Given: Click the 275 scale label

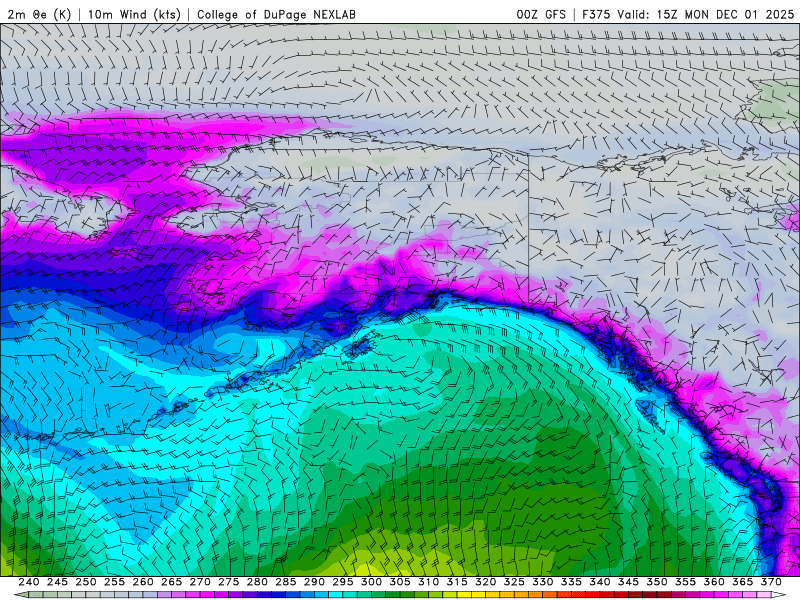Looking at the screenshot, I should pos(229,582).
